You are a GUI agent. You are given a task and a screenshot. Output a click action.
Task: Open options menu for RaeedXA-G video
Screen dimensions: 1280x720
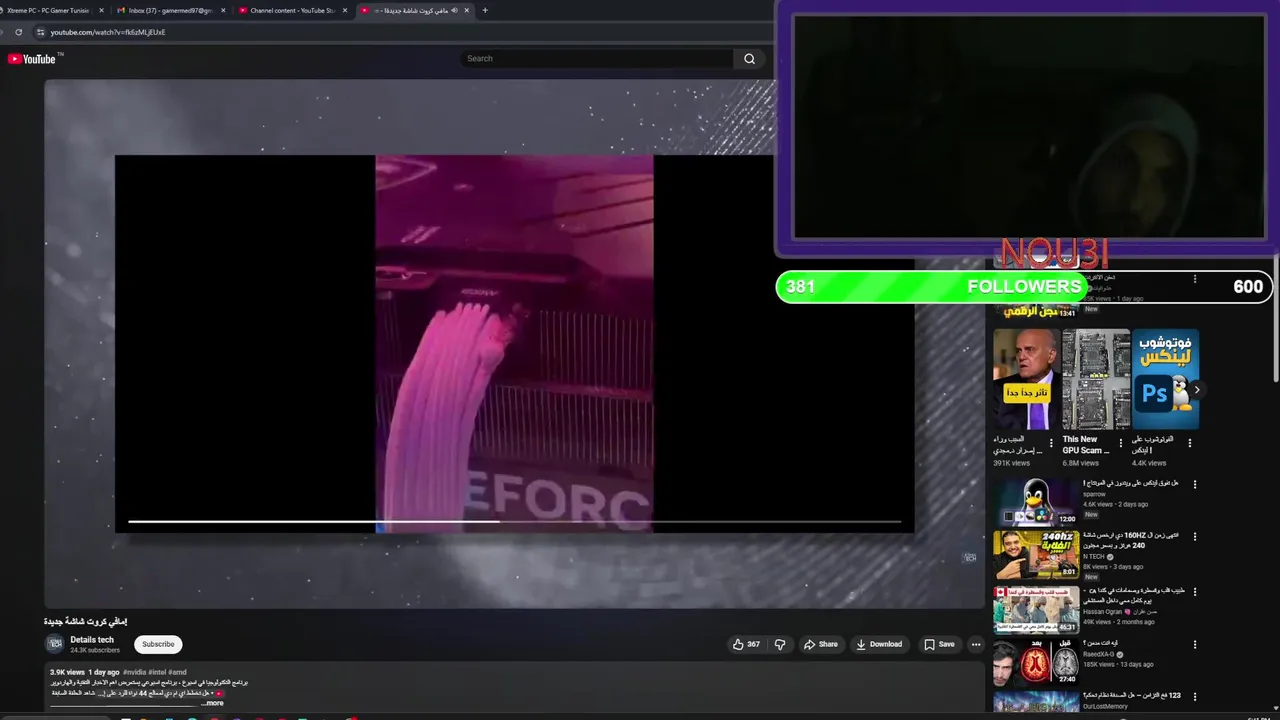1194,644
